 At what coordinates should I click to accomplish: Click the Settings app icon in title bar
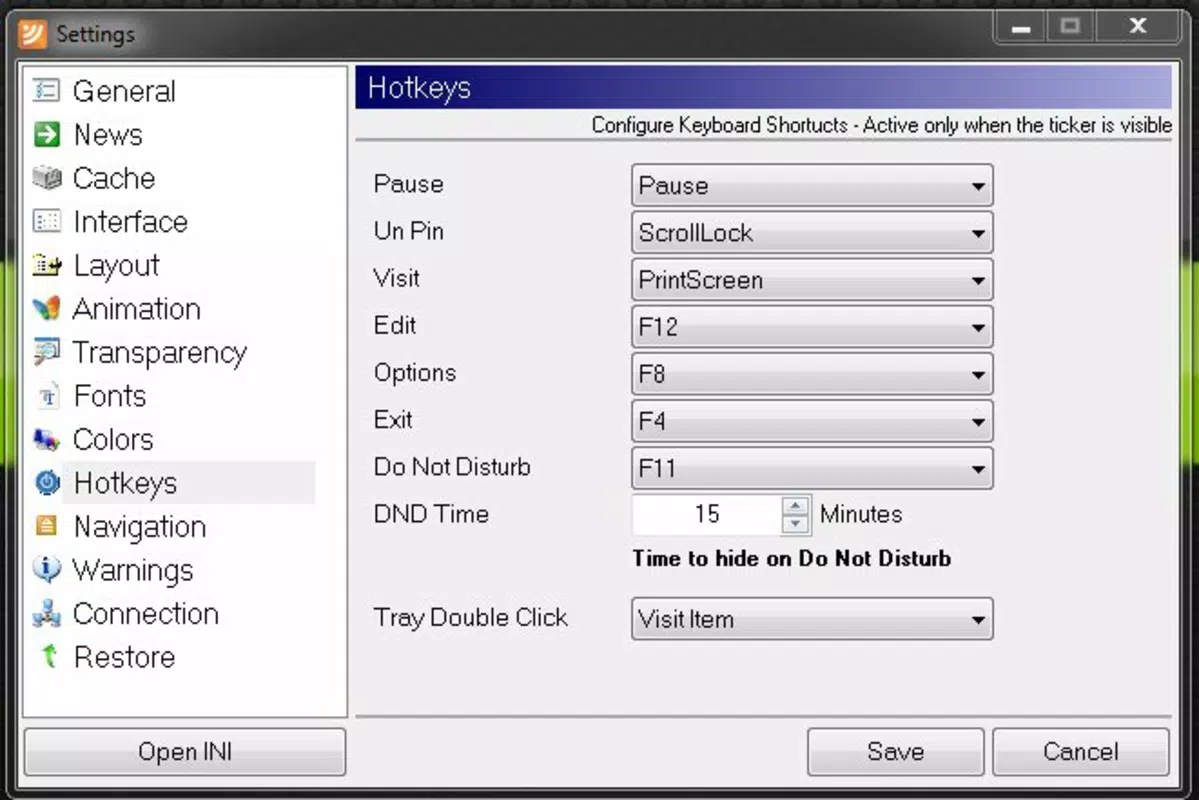click(x=32, y=34)
